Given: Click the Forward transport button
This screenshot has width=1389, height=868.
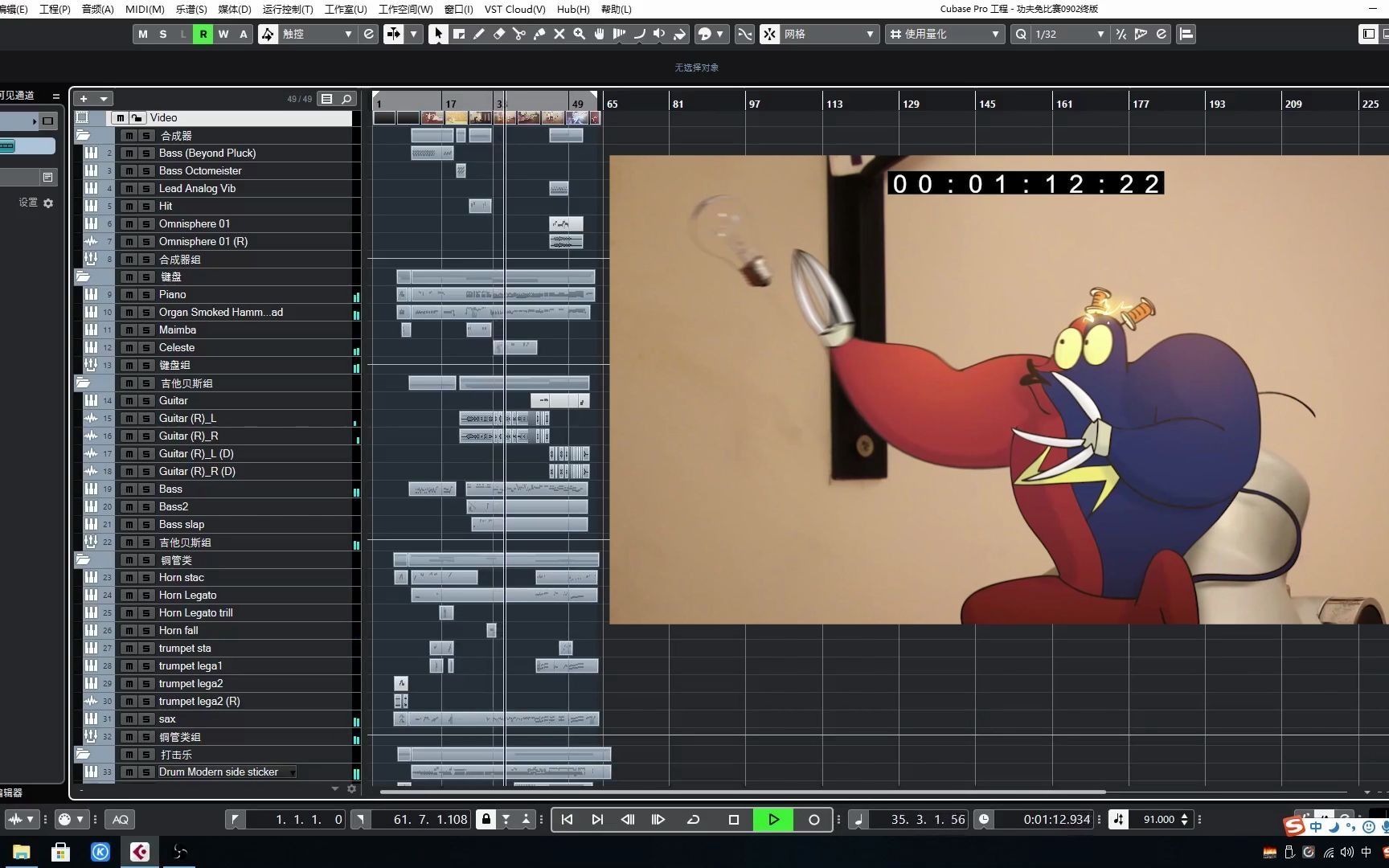Looking at the screenshot, I should [658, 820].
